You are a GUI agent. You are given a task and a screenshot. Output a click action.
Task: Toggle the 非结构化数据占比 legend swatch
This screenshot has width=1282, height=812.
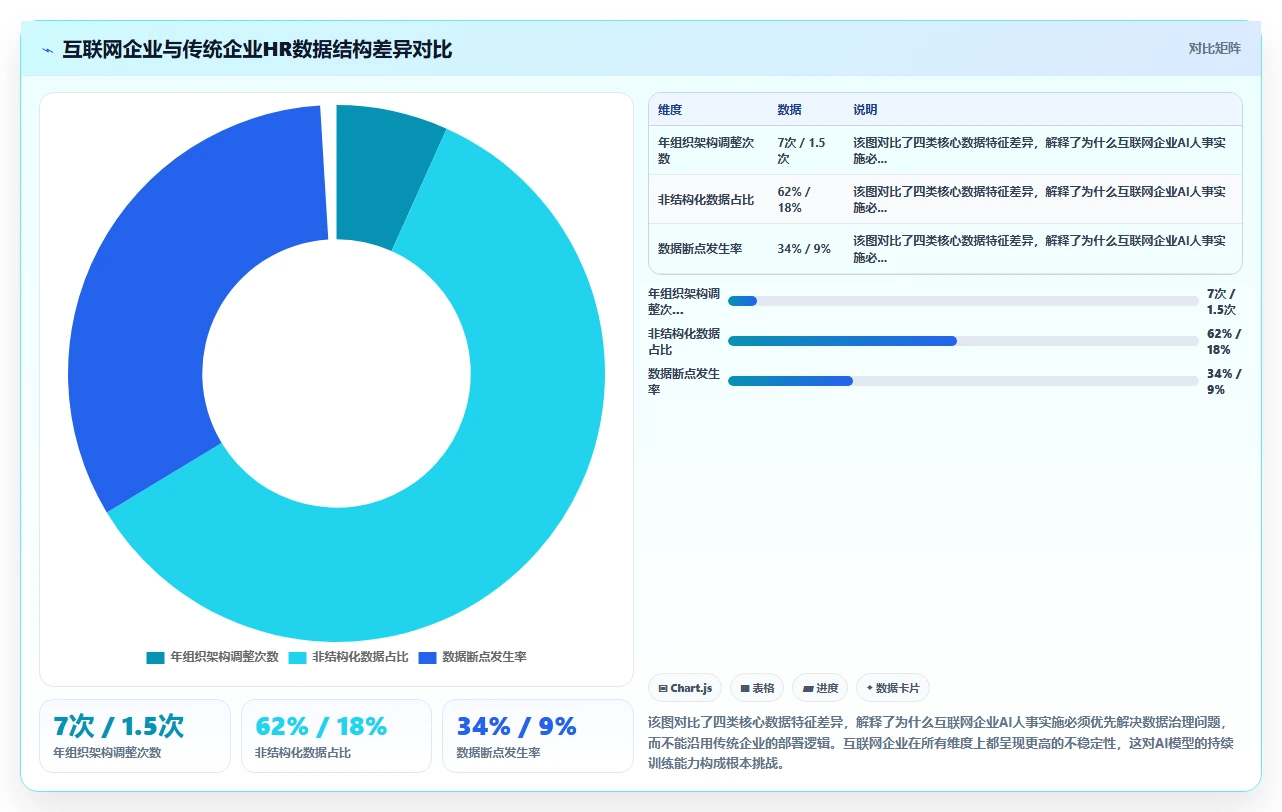point(297,657)
